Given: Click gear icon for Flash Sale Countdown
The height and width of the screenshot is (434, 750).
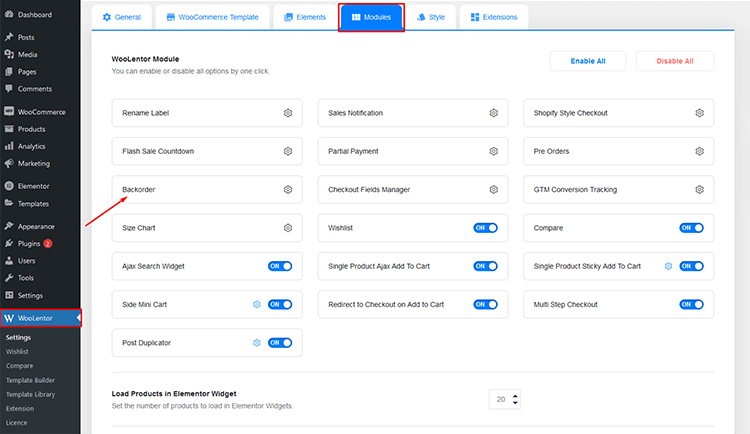Looking at the screenshot, I should 287,151.
